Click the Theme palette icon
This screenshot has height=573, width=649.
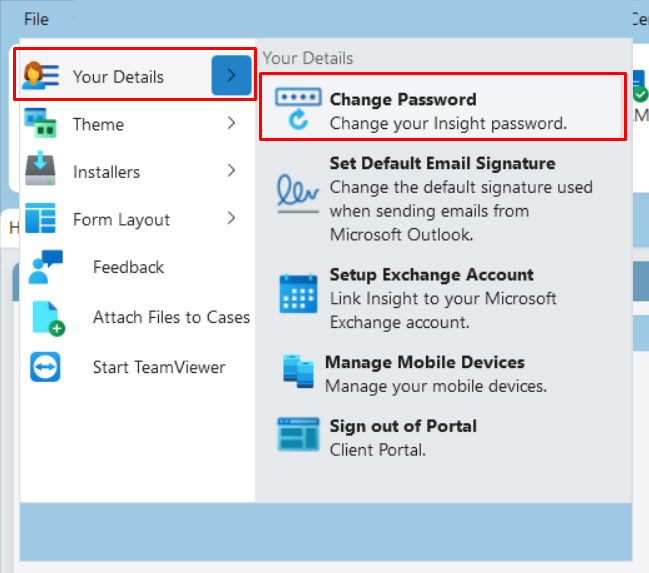coord(40,123)
